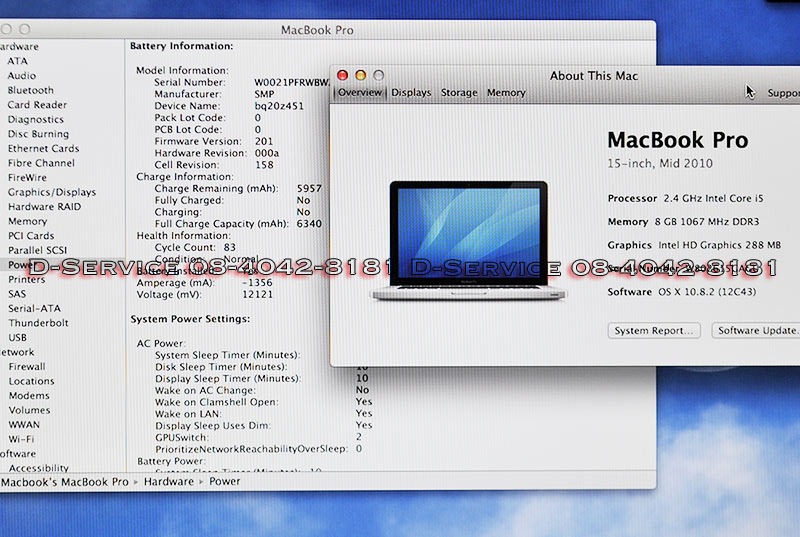This screenshot has height=537, width=800.
Task: Open Wi-Fi network section
Action: click(21, 439)
